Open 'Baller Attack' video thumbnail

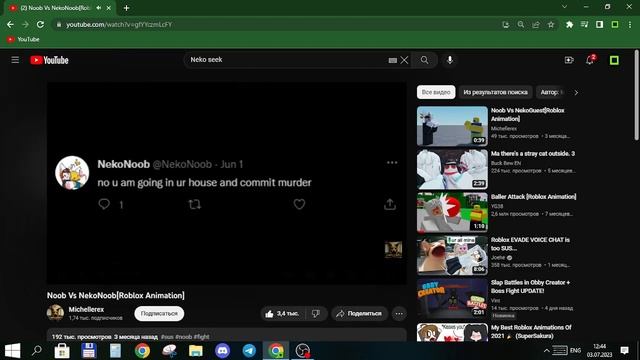(x=452, y=212)
